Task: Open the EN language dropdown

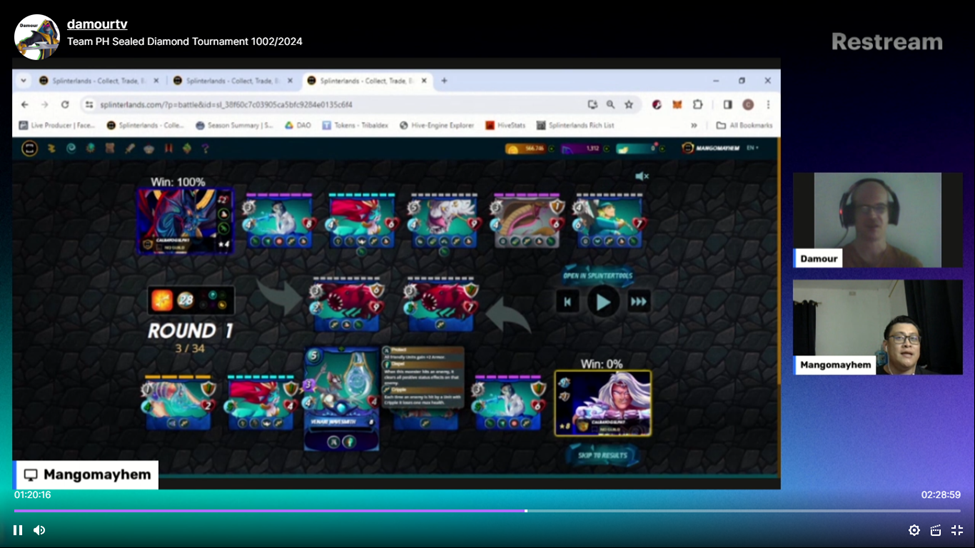Action: (x=752, y=148)
